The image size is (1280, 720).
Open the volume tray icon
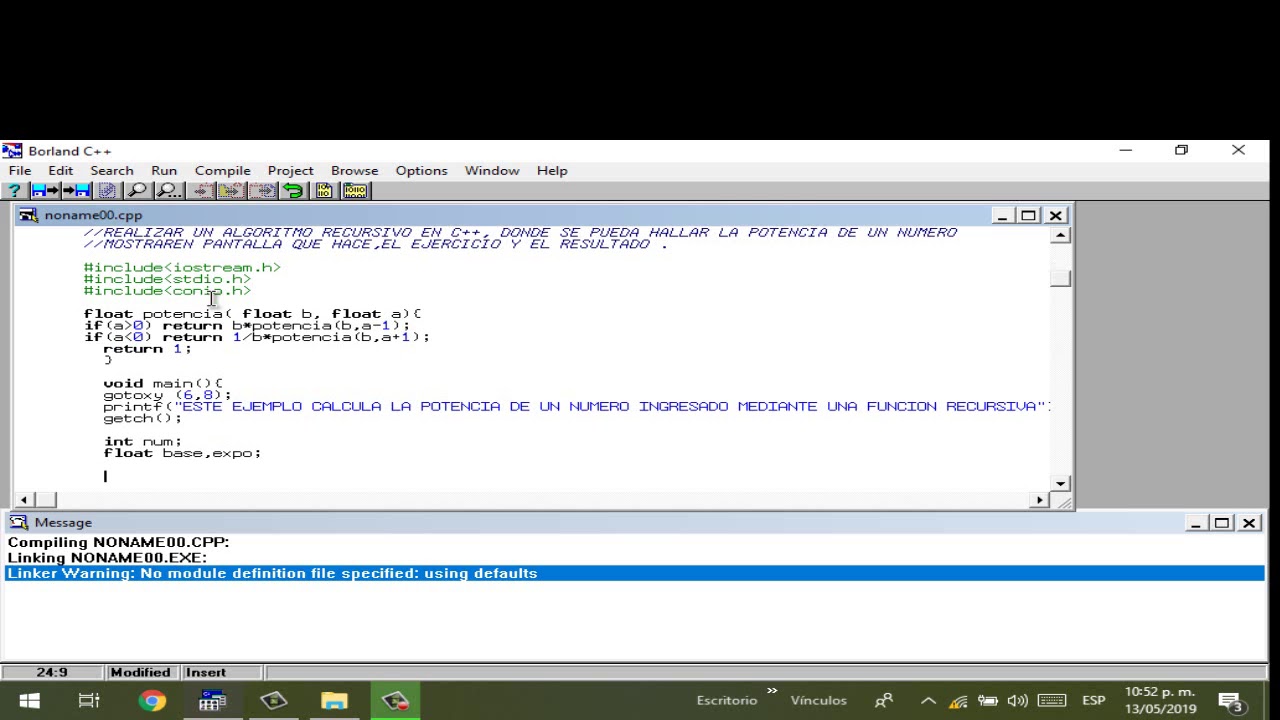point(1018,701)
